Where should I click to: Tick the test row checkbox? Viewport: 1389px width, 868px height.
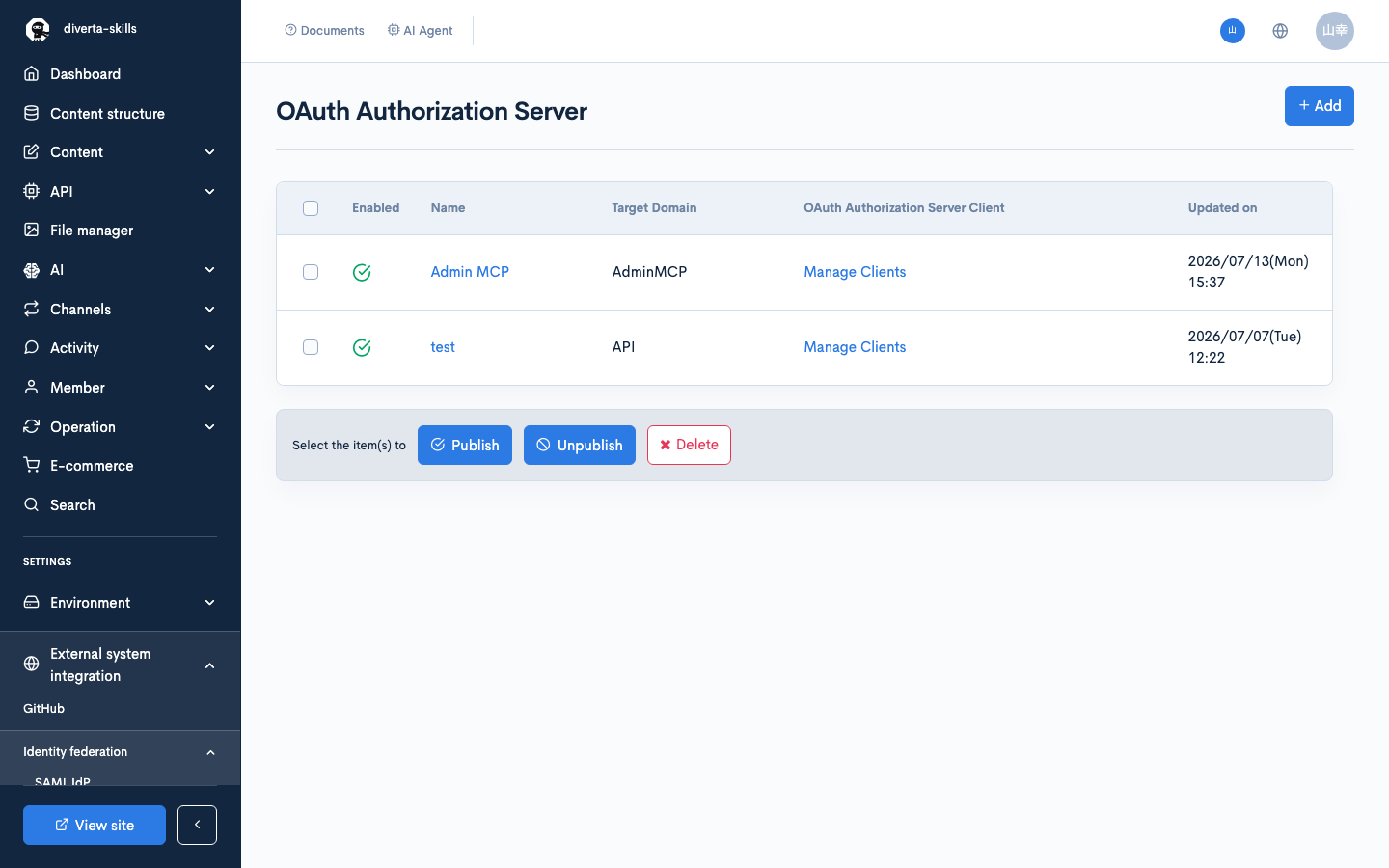pos(311,347)
